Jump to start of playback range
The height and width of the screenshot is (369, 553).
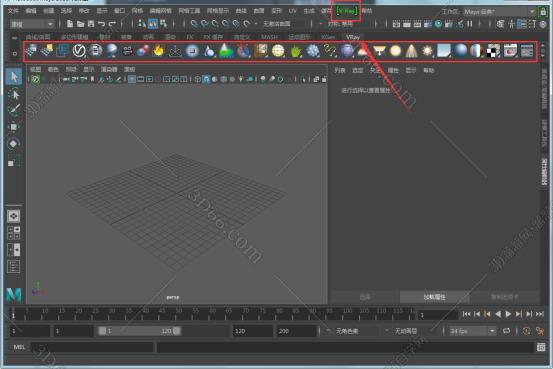tap(466, 314)
